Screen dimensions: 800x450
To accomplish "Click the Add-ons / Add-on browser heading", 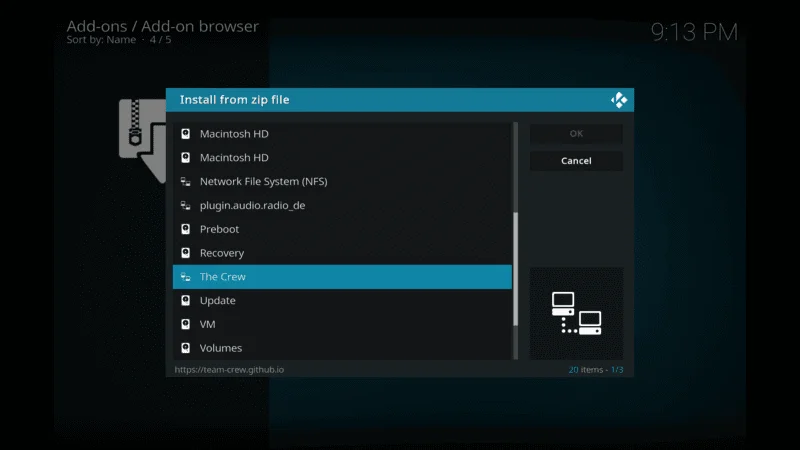I will tap(163, 26).
